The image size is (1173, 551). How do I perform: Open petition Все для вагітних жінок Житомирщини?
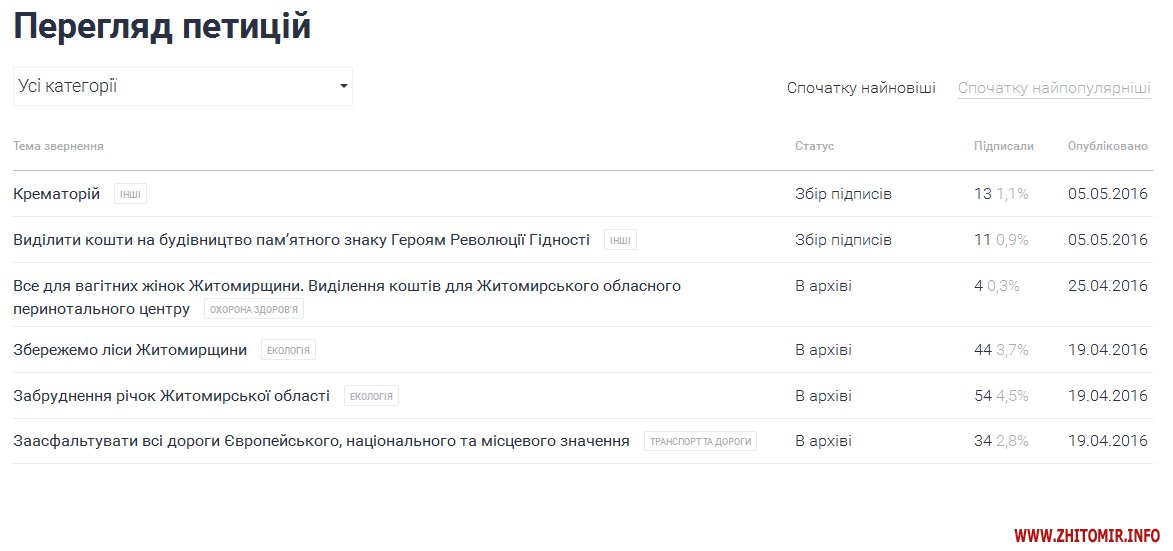[346, 286]
